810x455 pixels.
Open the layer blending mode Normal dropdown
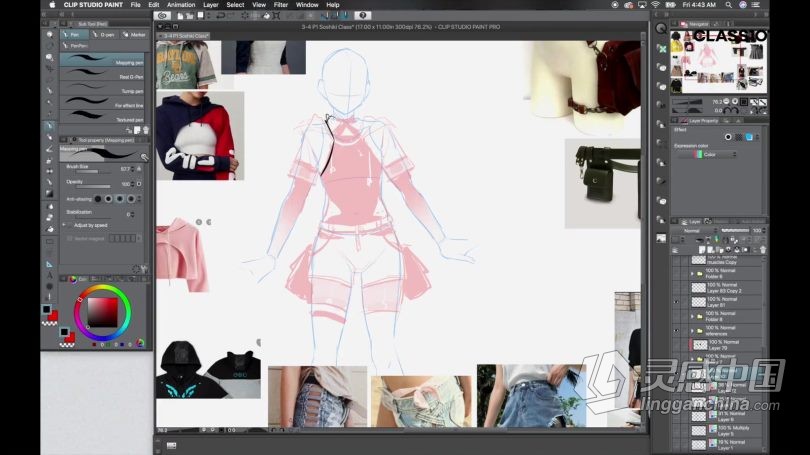[695, 230]
